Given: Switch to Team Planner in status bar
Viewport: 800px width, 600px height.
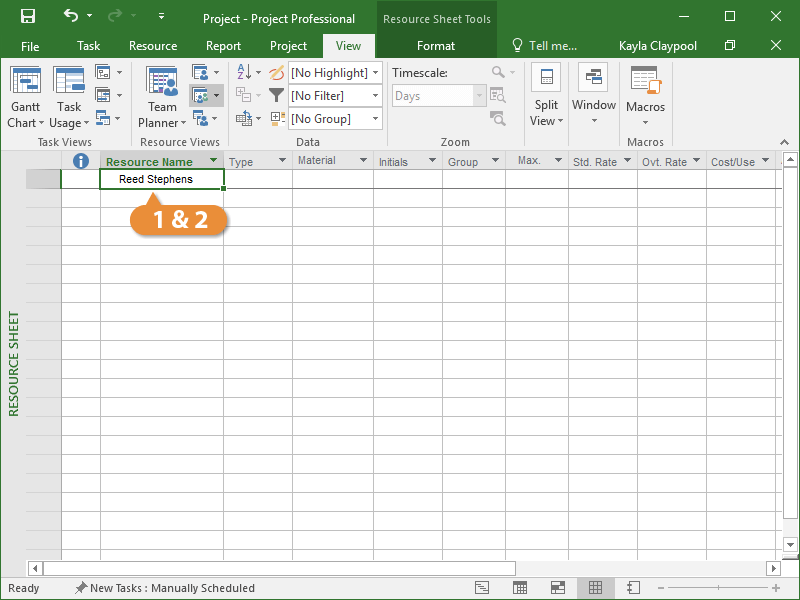Looking at the screenshot, I should point(557,588).
